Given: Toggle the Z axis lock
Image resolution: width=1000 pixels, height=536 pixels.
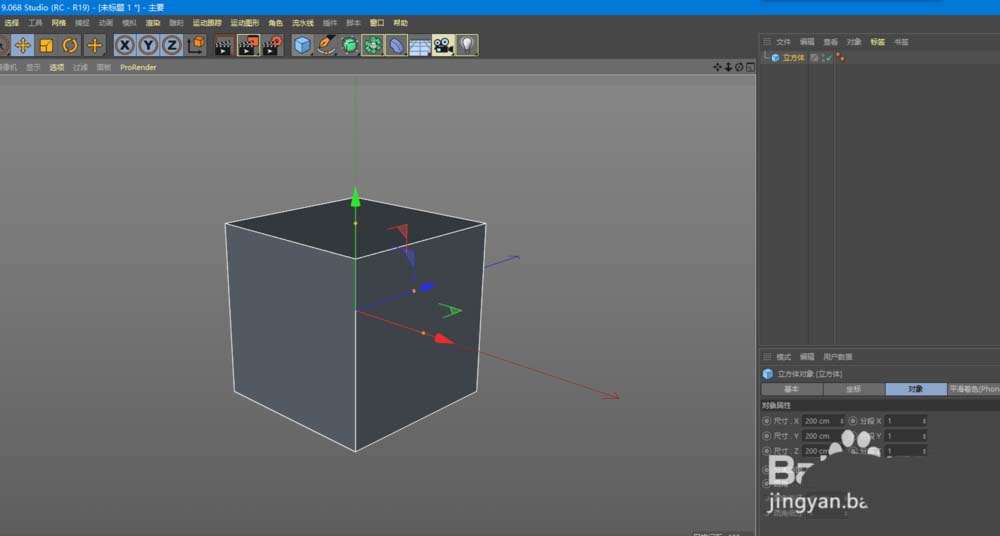Looking at the screenshot, I should coord(172,45).
